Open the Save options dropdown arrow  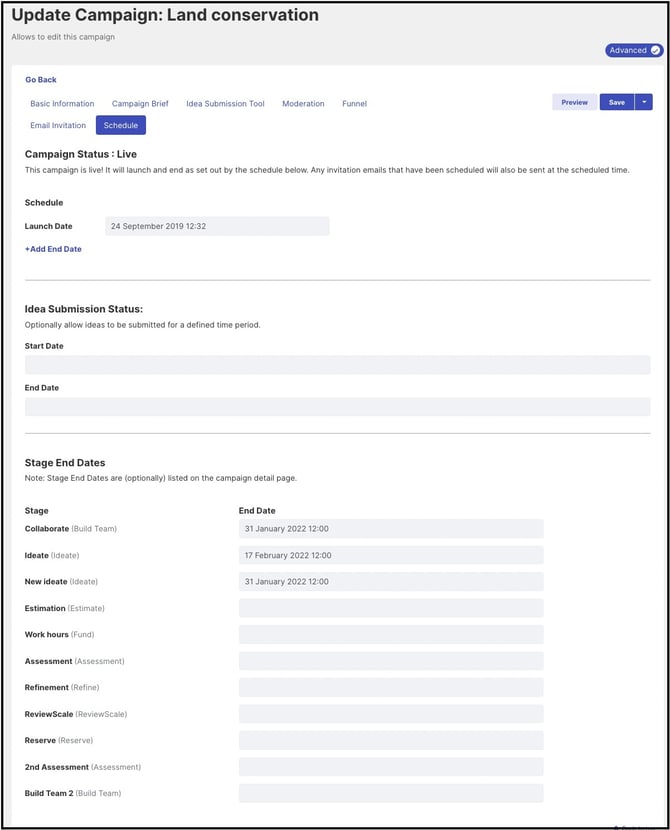coord(644,102)
